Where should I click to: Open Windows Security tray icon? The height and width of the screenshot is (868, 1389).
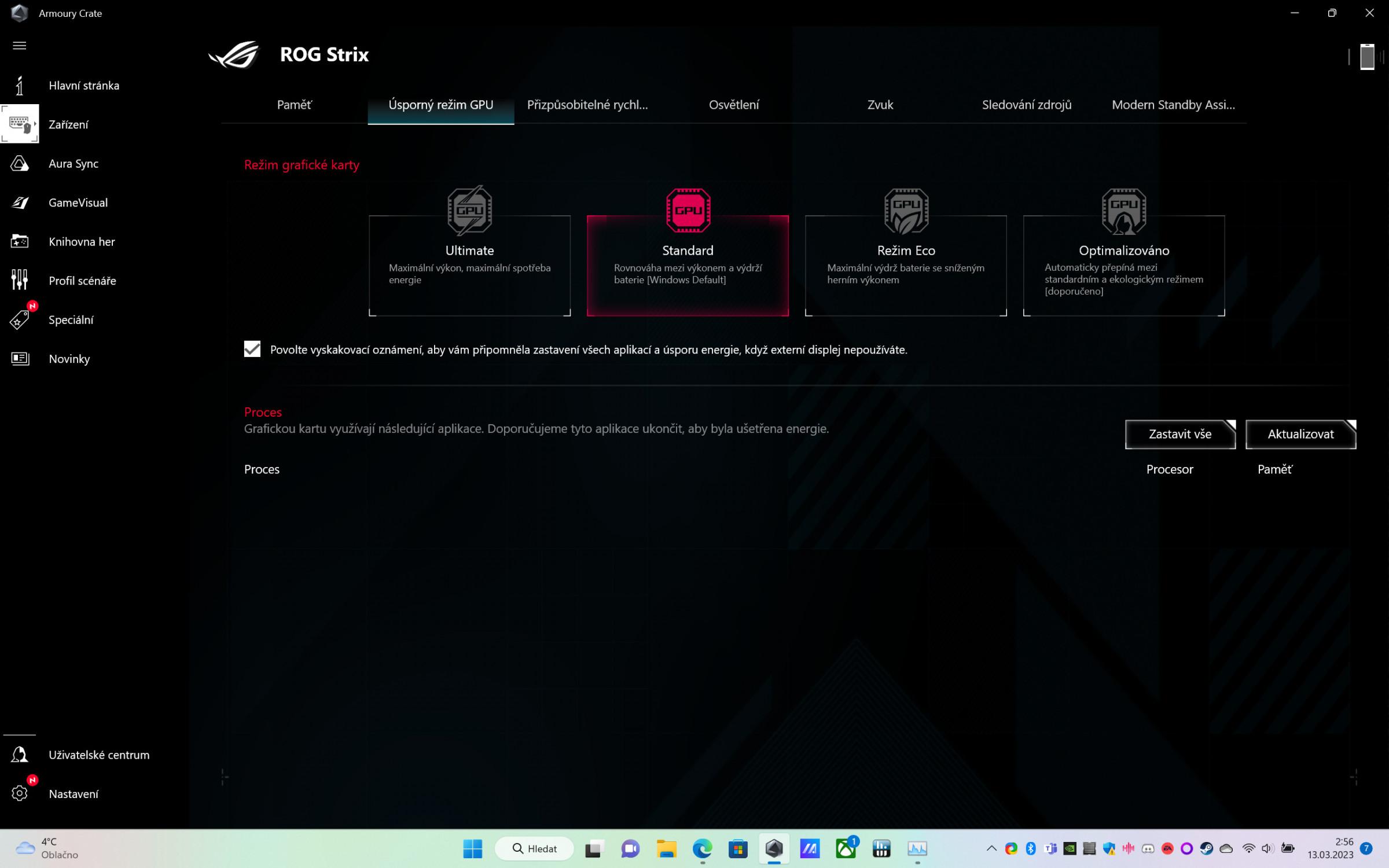tap(1109, 848)
